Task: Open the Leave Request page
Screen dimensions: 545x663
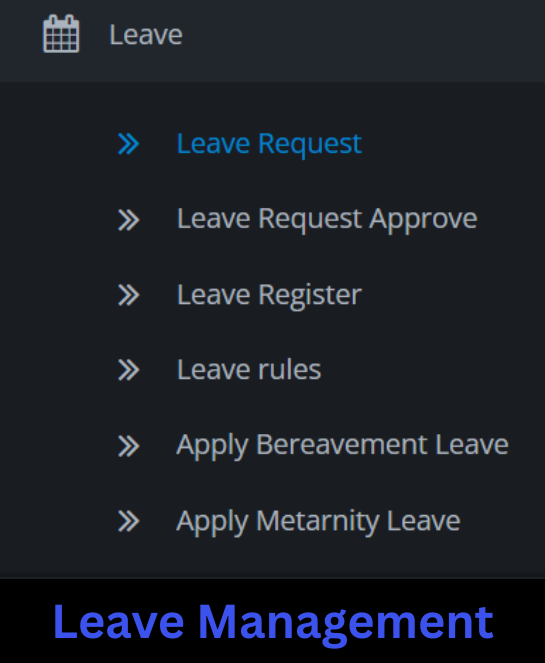Action: 269,144
